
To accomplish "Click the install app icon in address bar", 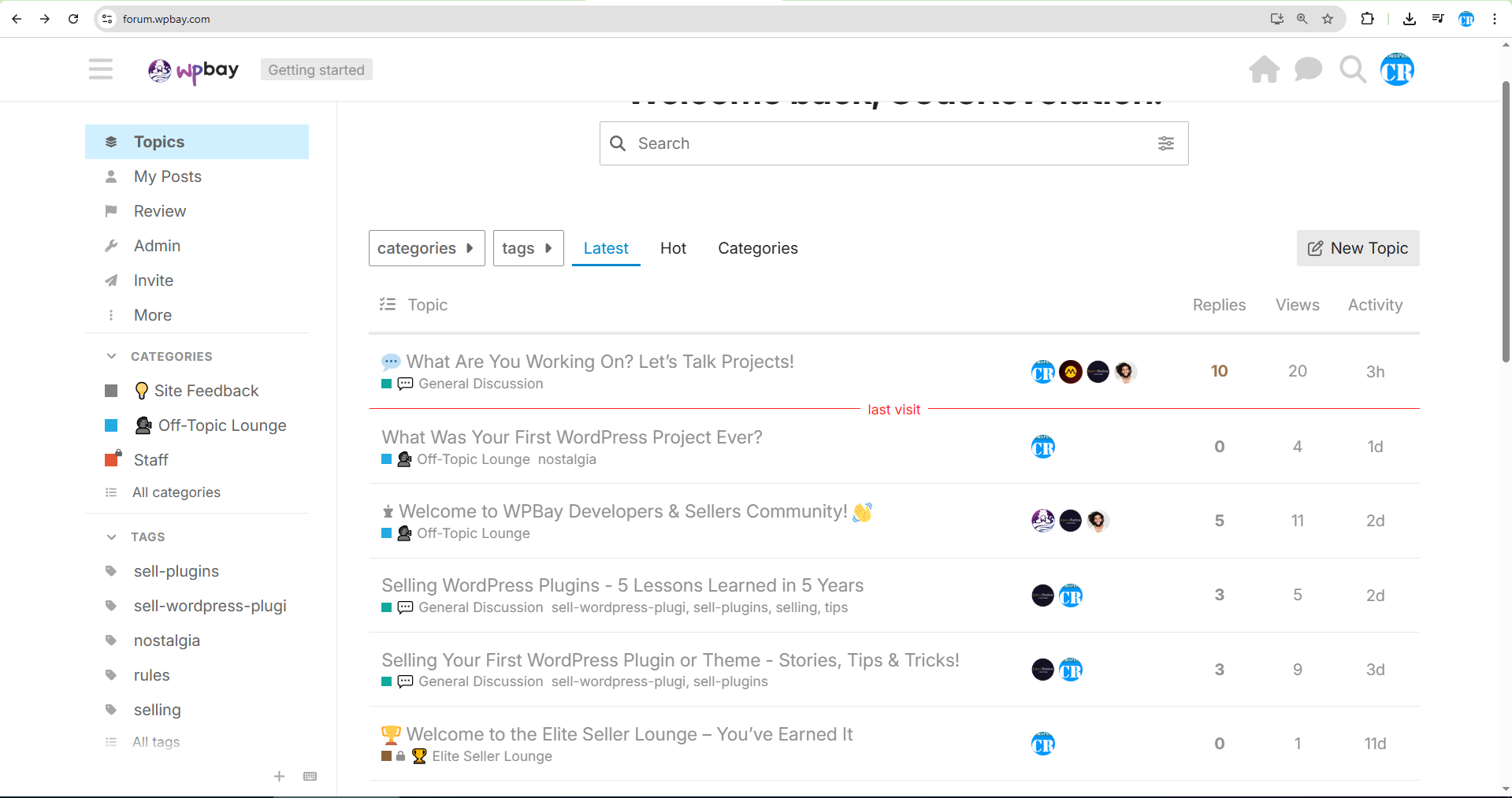I will (1277, 19).
